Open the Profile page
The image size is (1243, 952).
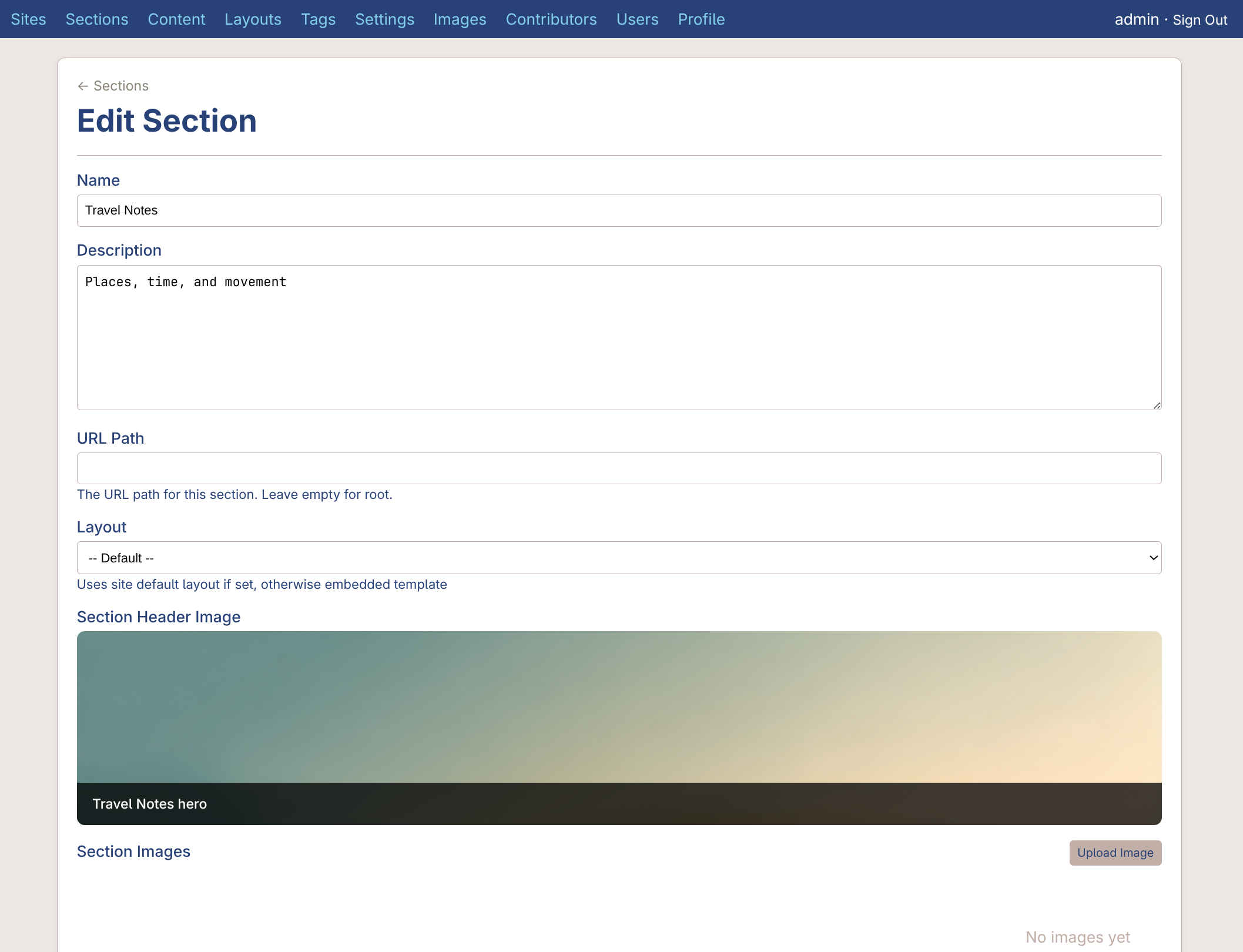tap(701, 19)
